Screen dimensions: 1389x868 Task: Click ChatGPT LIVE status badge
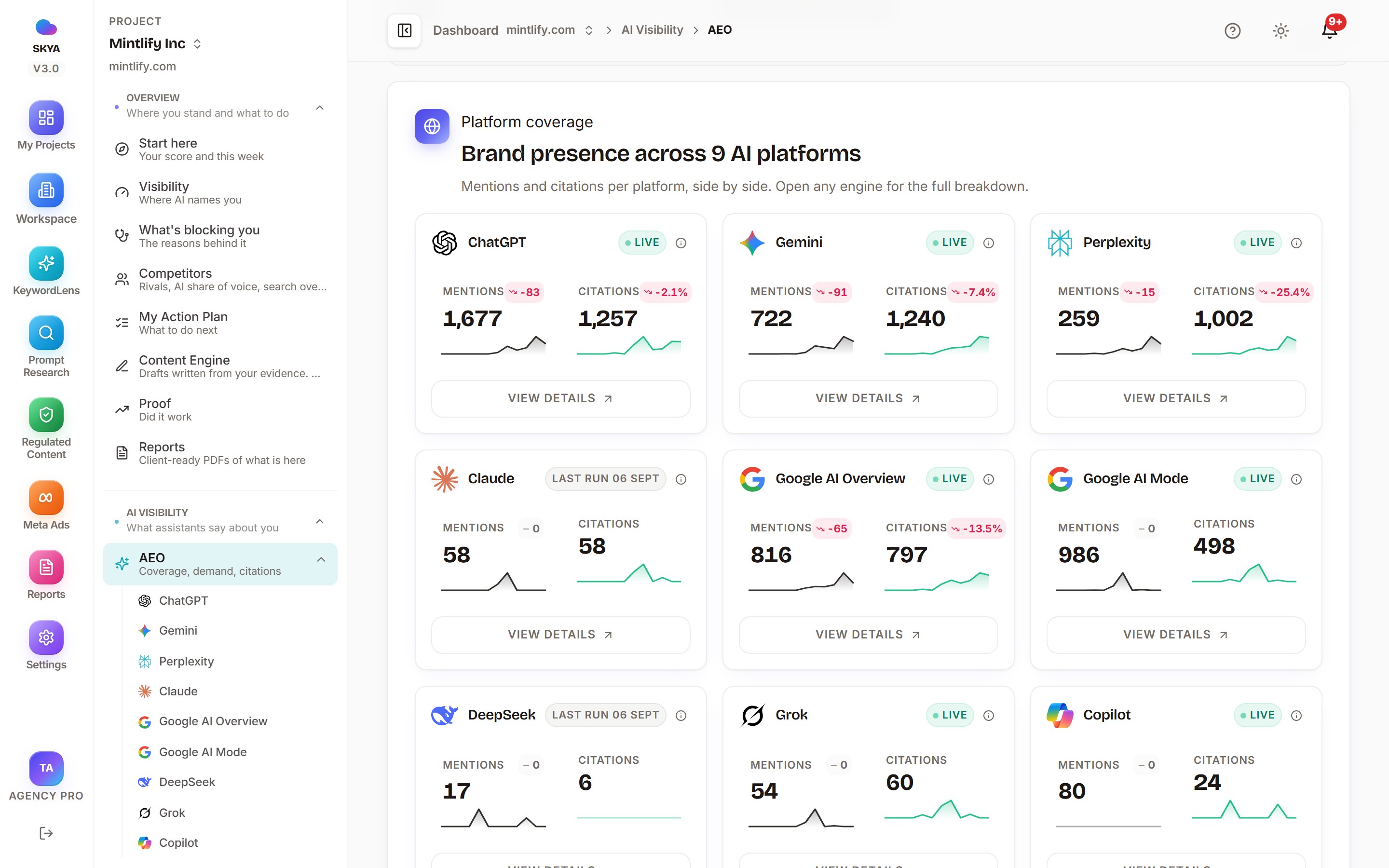[x=642, y=243]
